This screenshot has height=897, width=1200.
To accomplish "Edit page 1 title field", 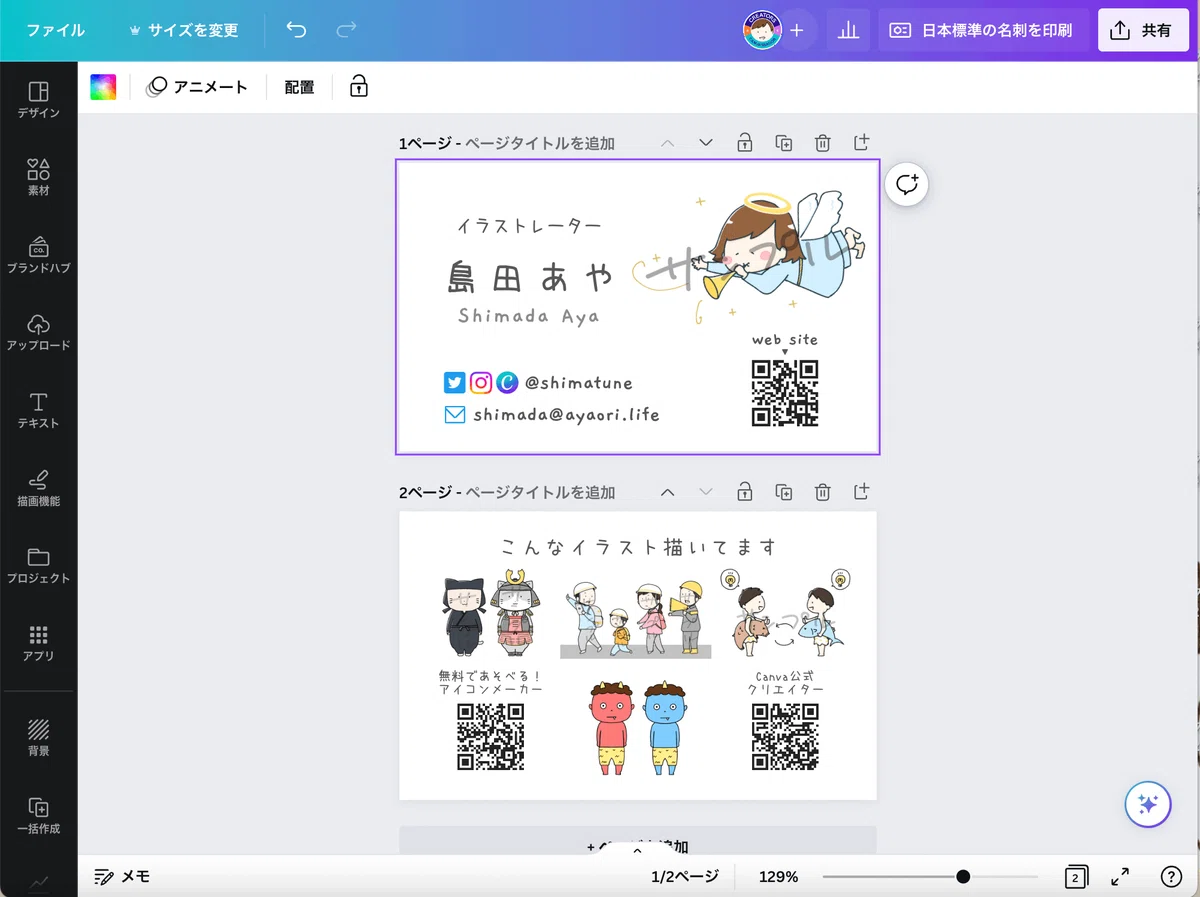I will (540, 143).
